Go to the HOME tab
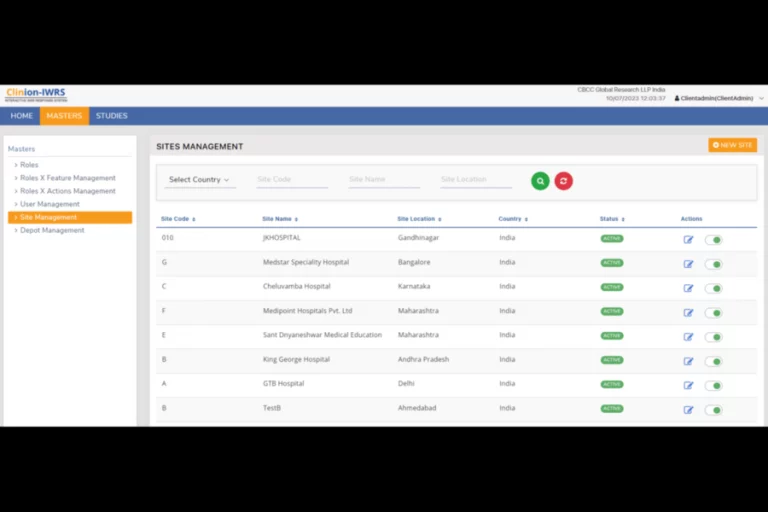This screenshot has height=512, width=768. (22, 116)
